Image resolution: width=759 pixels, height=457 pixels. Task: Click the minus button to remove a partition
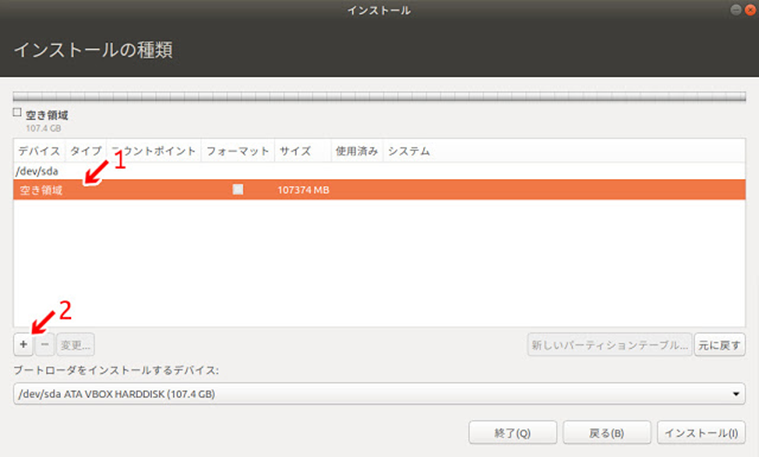pos(45,344)
